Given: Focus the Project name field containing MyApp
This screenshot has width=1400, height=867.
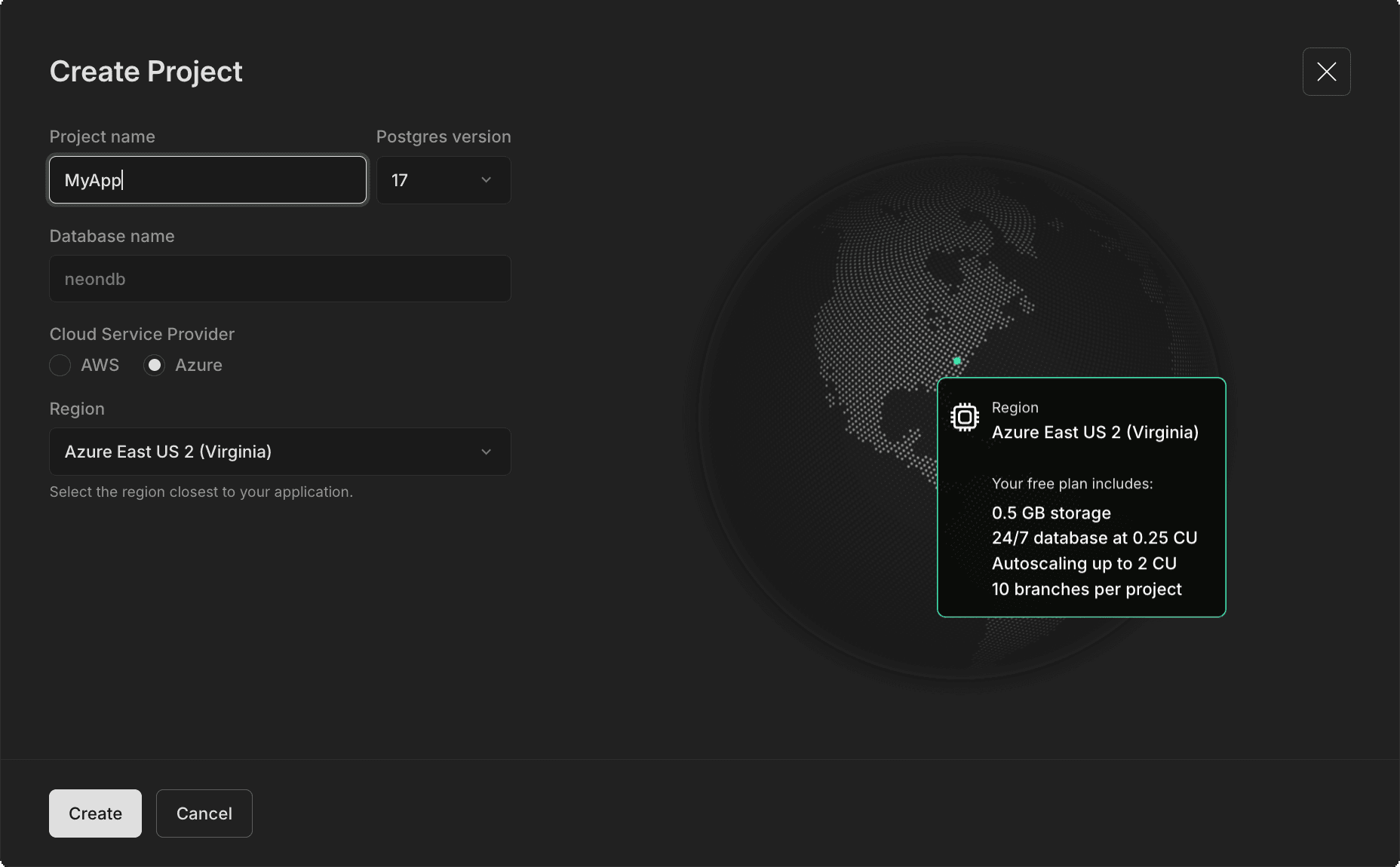Looking at the screenshot, I should click(207, 180).
